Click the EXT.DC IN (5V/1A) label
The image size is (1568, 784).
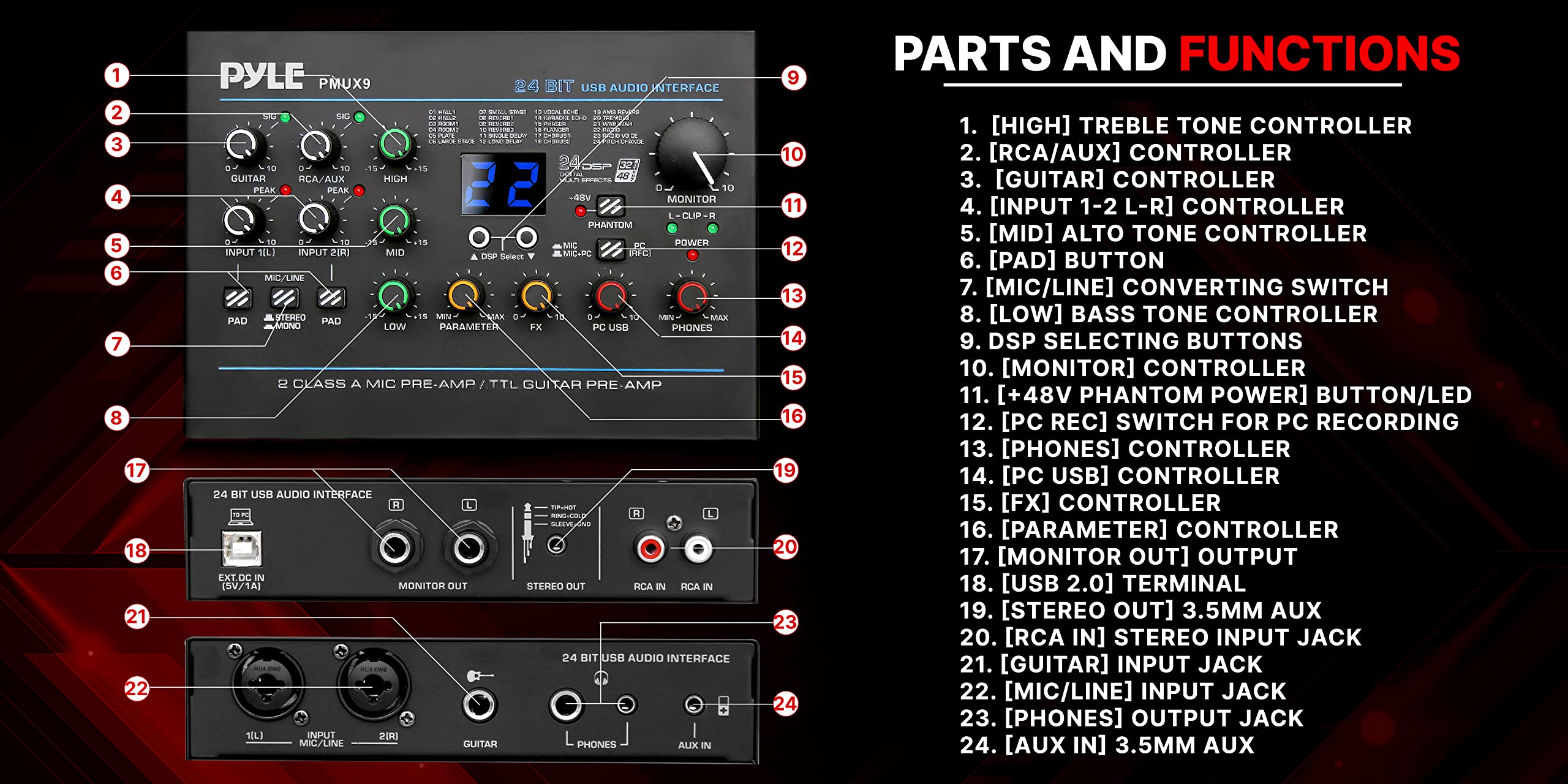[x=241, y=582]
